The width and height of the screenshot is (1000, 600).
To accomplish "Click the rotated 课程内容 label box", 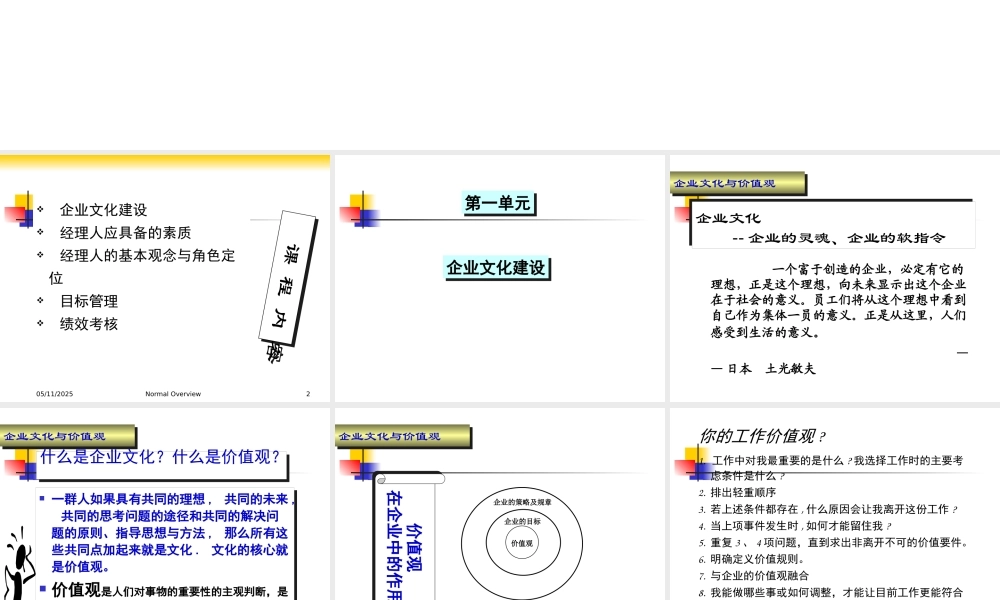I will point(287,278).
